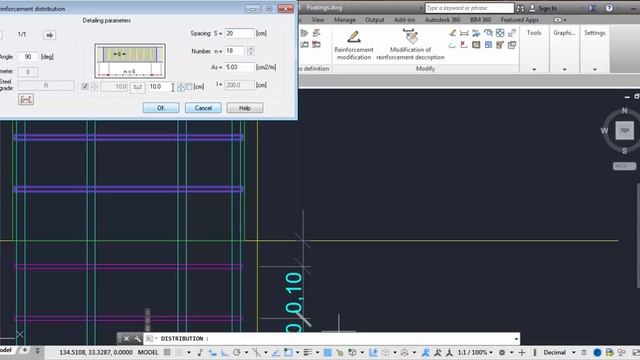640x360 pixels.
Task: Click Modification of reinforcement description tool
Action: click(410, 45)
